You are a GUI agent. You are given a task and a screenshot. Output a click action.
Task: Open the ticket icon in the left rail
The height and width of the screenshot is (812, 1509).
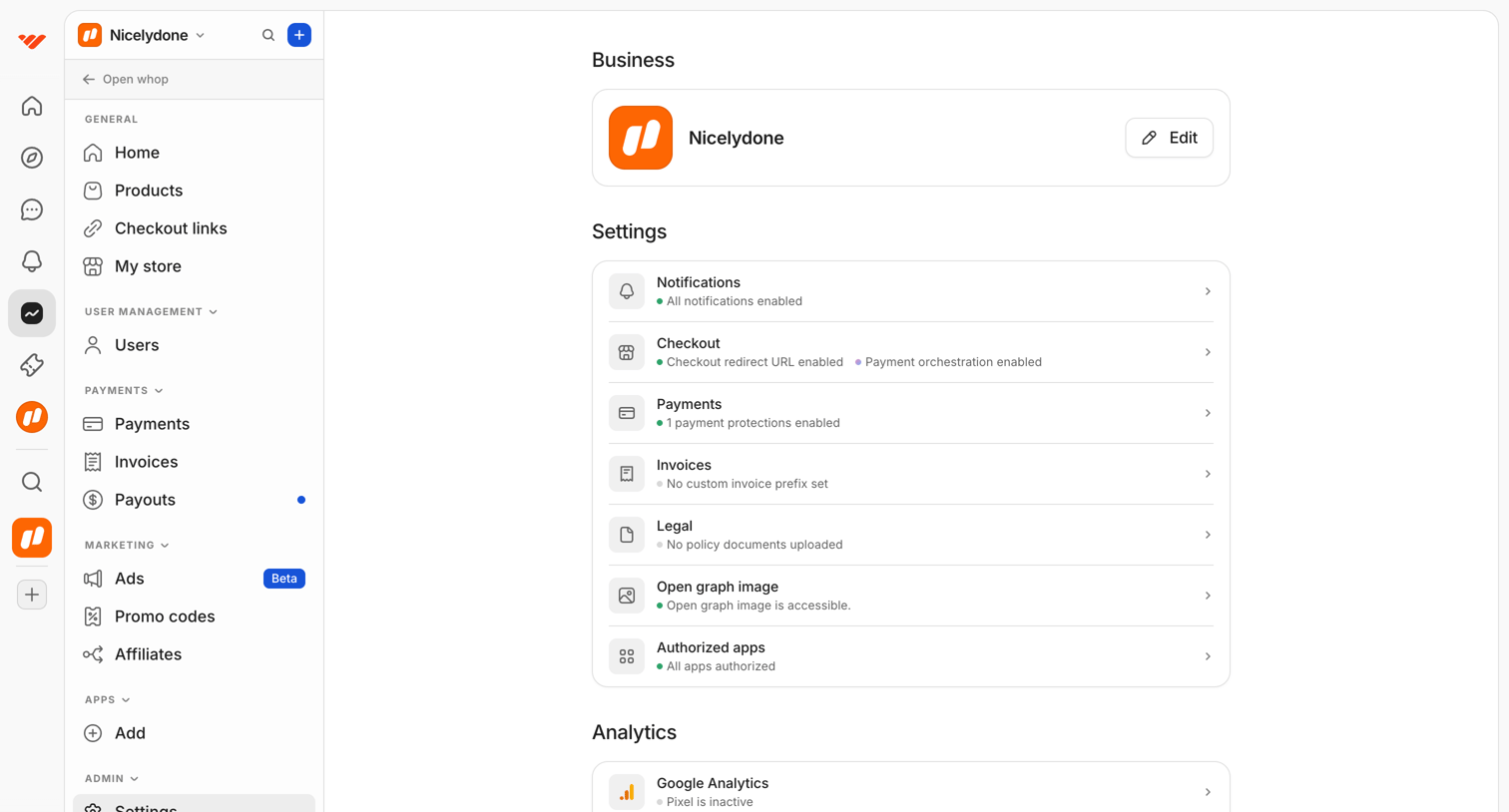32,365
